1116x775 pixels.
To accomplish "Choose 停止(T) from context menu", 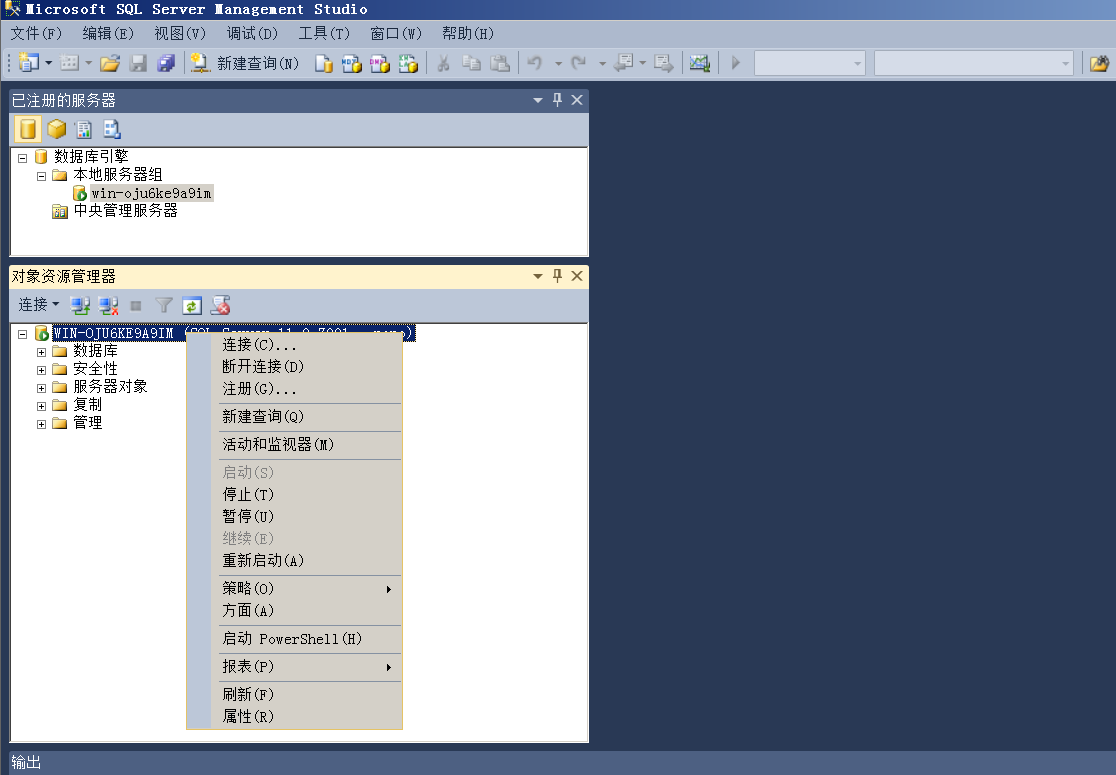I will click(295, 495).
